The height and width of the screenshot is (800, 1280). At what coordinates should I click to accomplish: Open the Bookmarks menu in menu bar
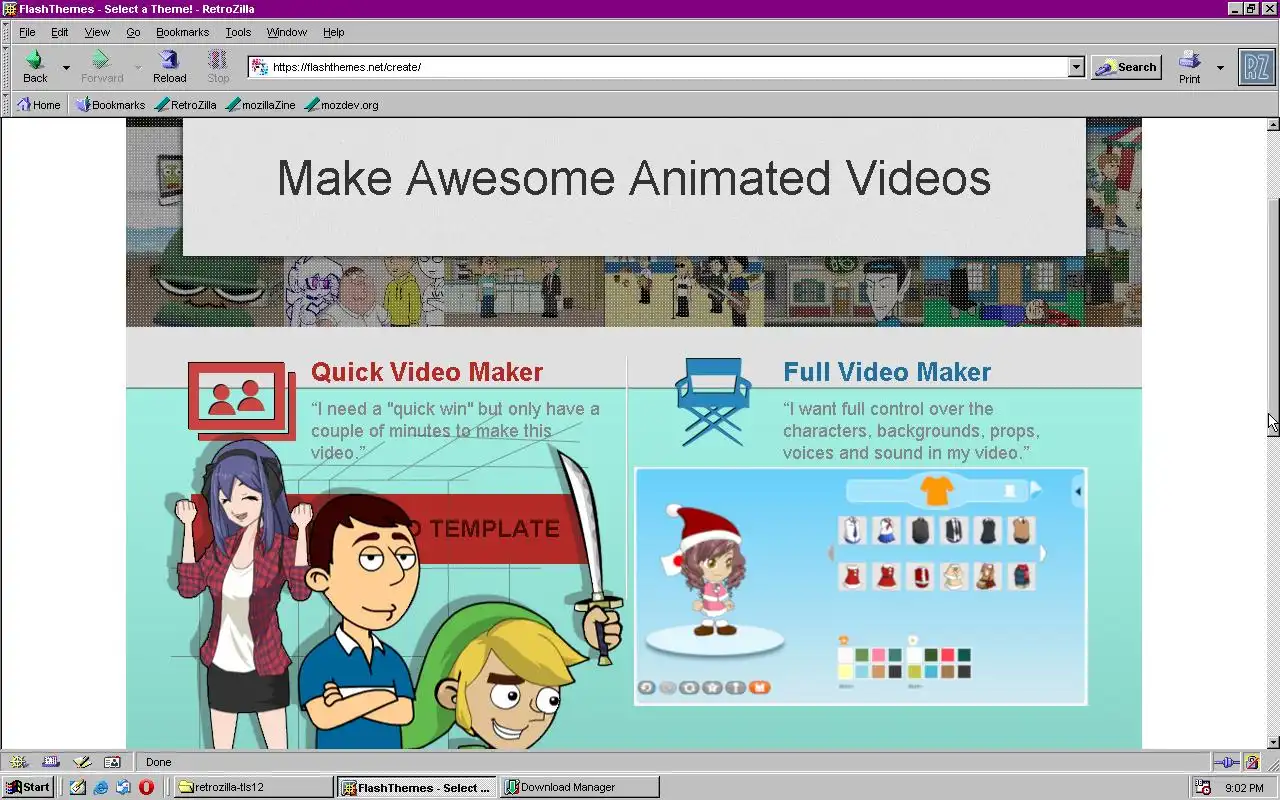(182, 32)
